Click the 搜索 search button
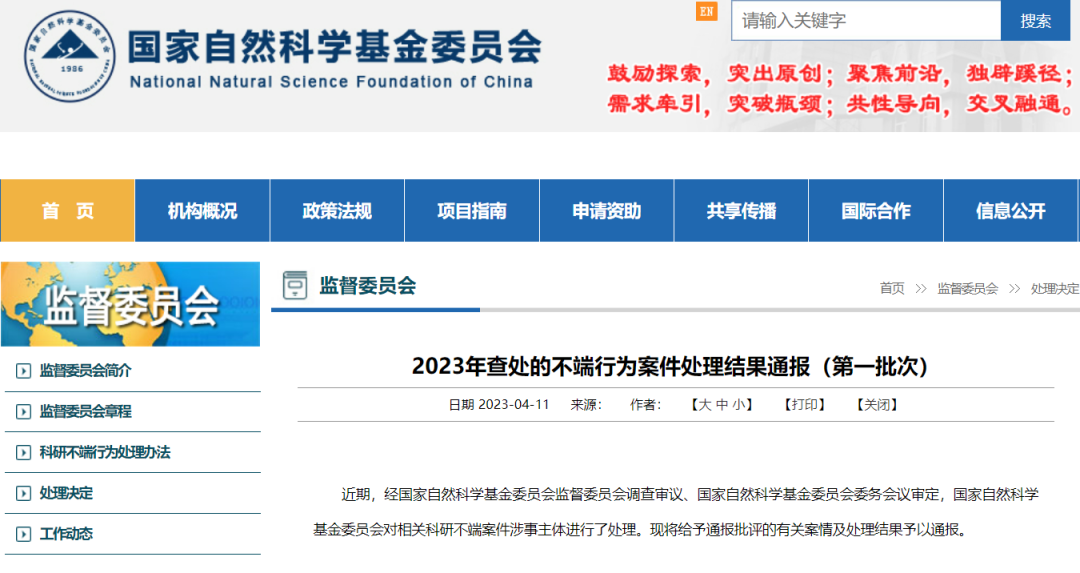The image size is (1080, 573). (1036, 21)
